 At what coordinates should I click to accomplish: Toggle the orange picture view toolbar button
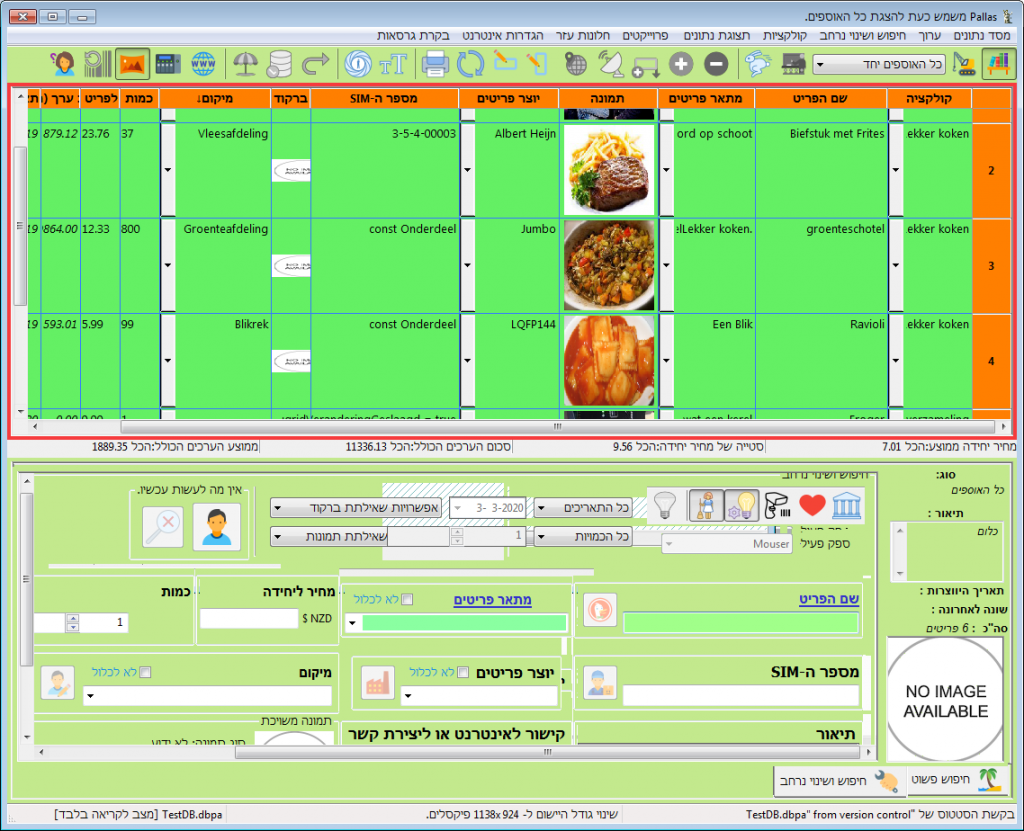[x=133, y=64]
